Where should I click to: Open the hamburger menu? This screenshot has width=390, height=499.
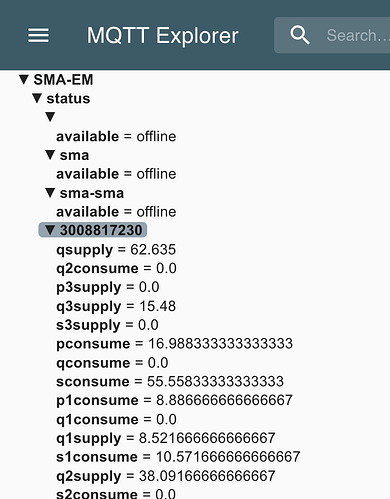click(38, 35)
